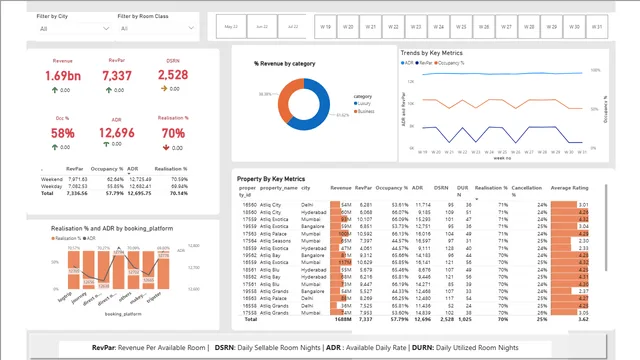Viewport: 640px width, 360px height.
Task: Select week W 24 slicer button
Action: (x=438, y=27)
